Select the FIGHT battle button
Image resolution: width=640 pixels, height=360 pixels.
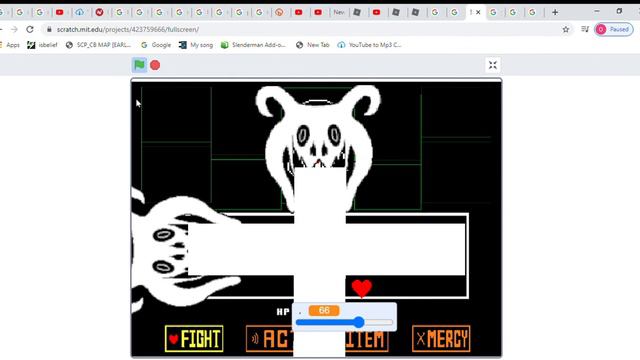coord(194,338)
